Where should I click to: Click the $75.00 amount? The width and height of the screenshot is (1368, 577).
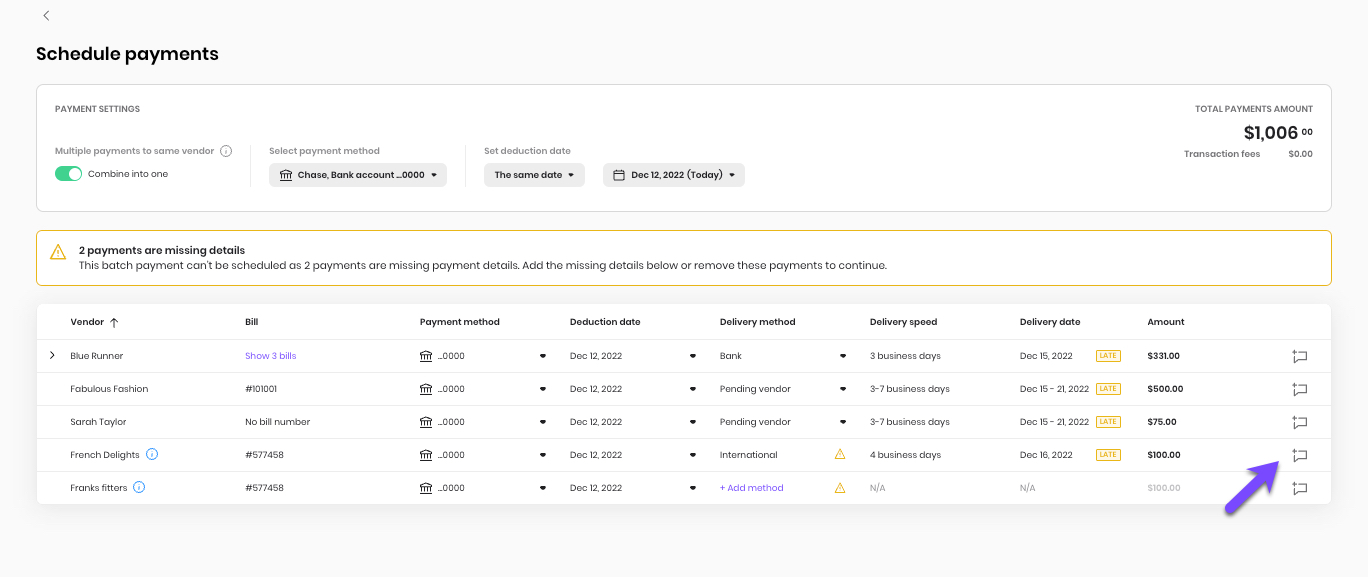(1162, 422)
